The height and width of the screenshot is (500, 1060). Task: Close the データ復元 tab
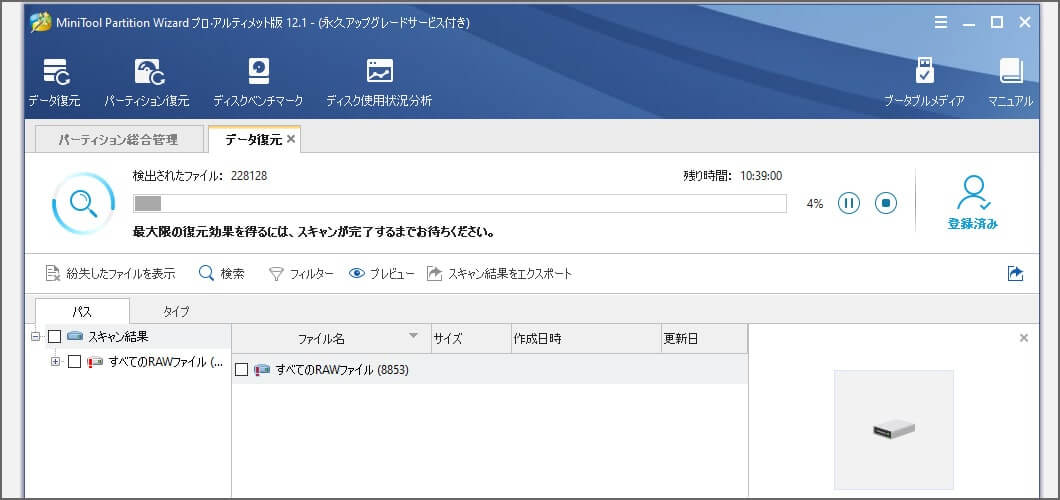[x=291, y=139]
